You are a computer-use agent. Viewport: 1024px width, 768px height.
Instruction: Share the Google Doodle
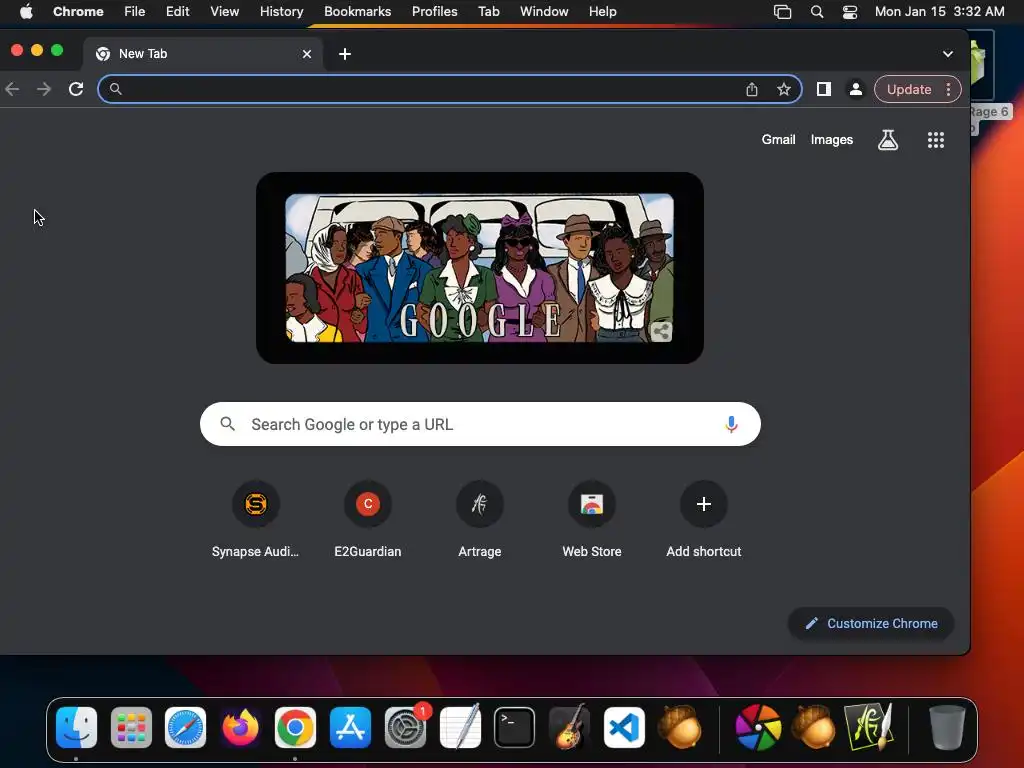click(661, 332)
